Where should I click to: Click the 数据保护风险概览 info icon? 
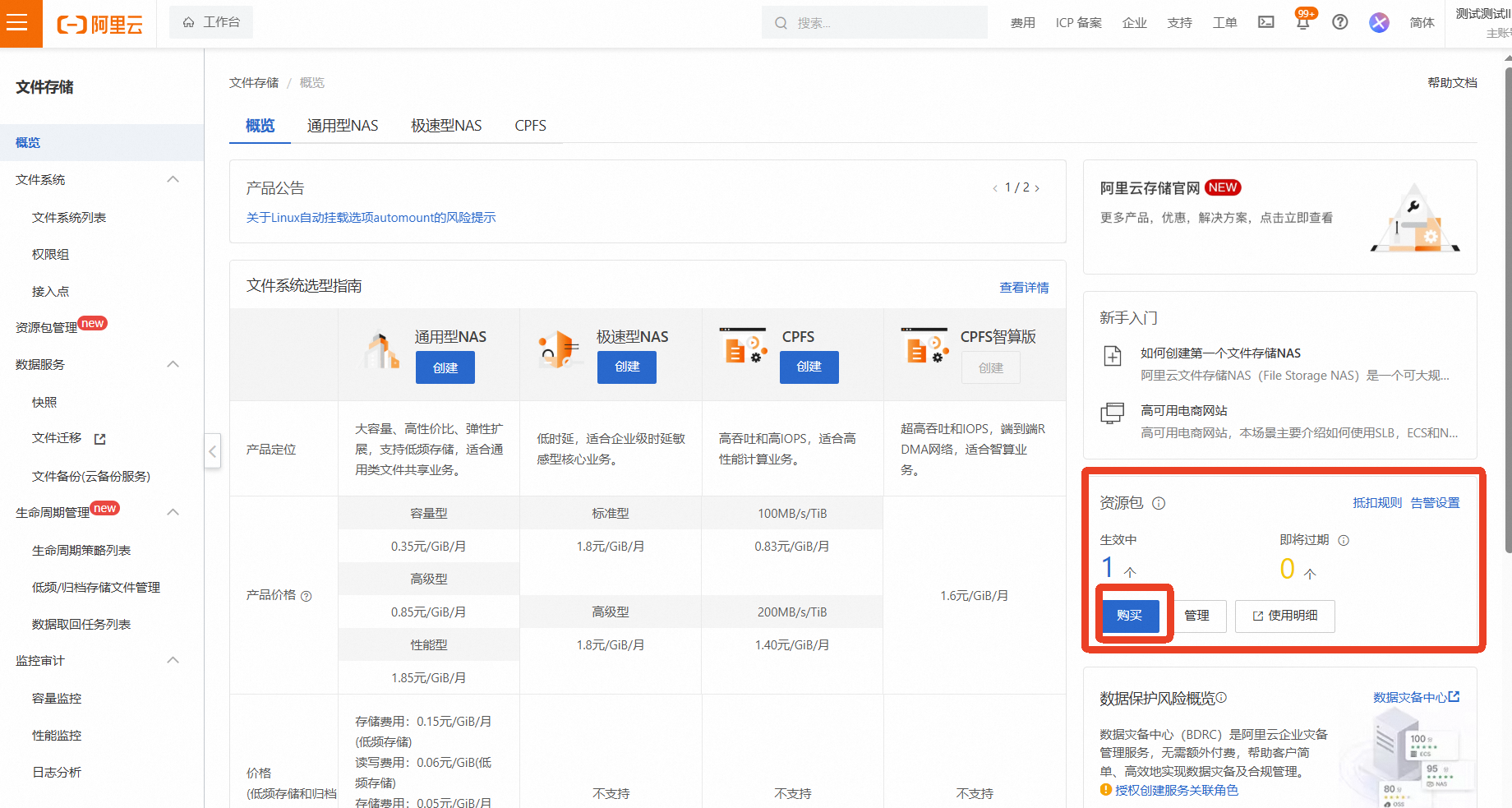coord(1221,698)
